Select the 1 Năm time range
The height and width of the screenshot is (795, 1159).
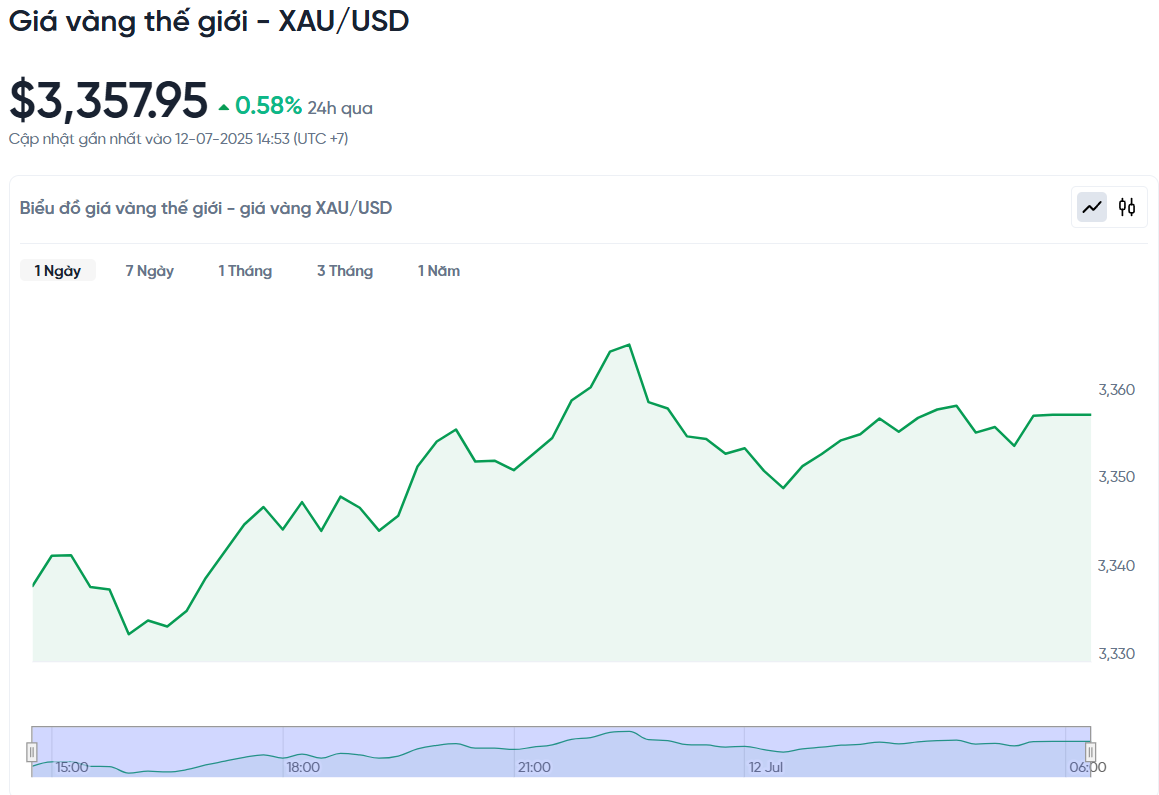pyautogui.click(x=439, y=270)
